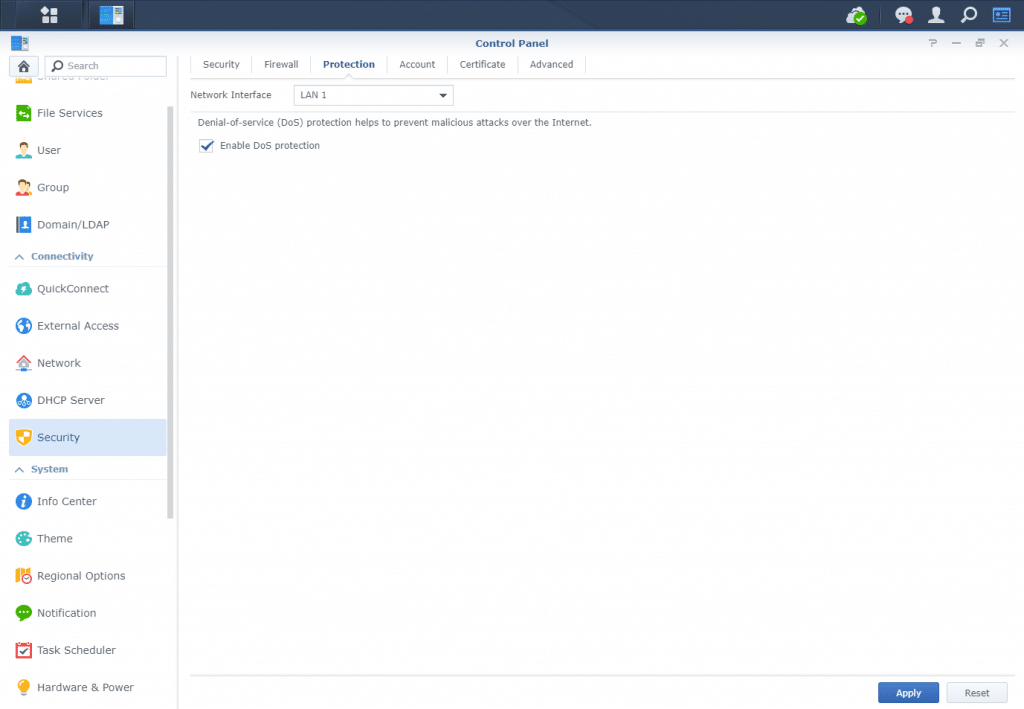Apply the protection settings
The image size is (1024, 709).
coord(907,692)
